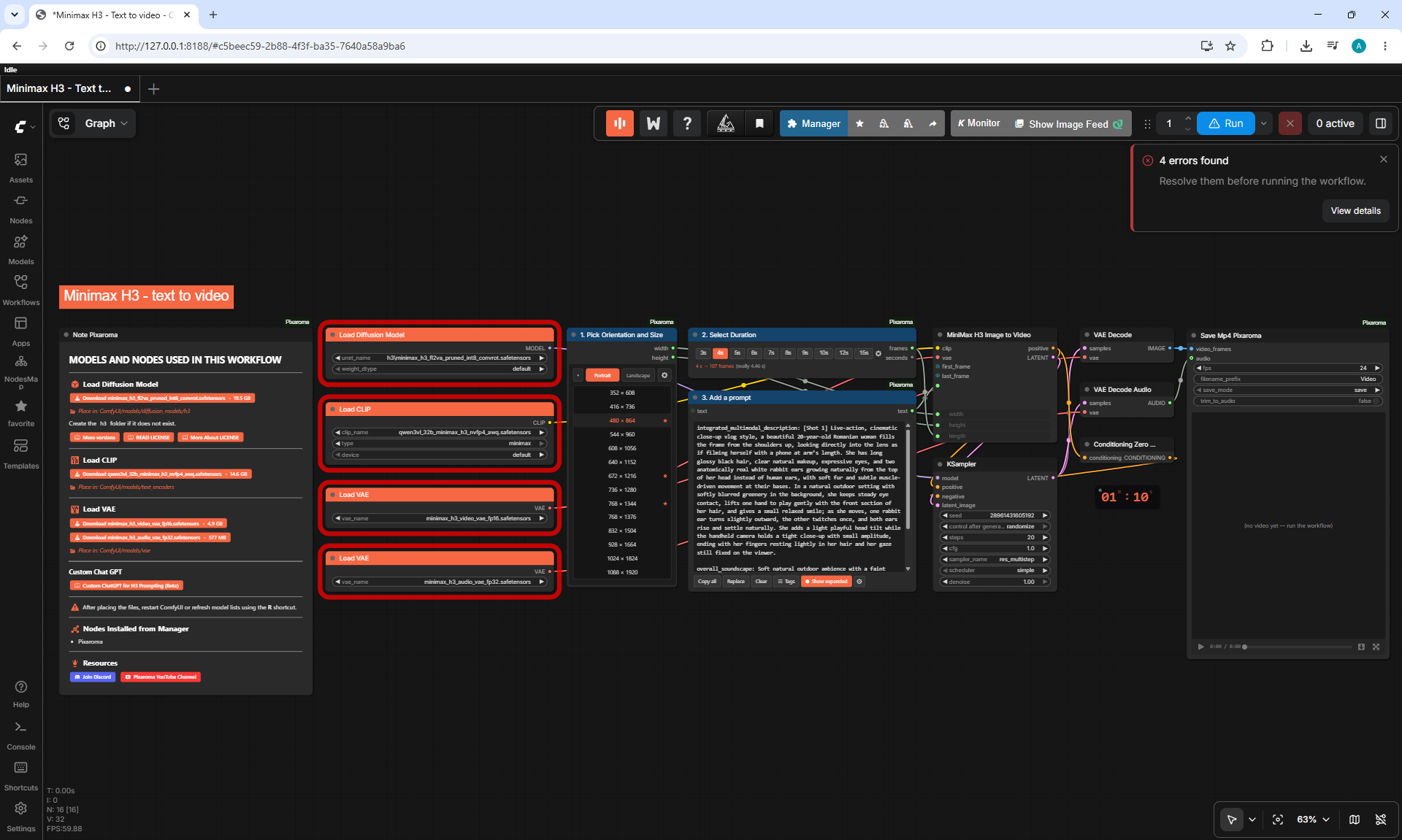The image size is (1402, 840).
Task: Open the Manager menu
Action: click(814, 123)
